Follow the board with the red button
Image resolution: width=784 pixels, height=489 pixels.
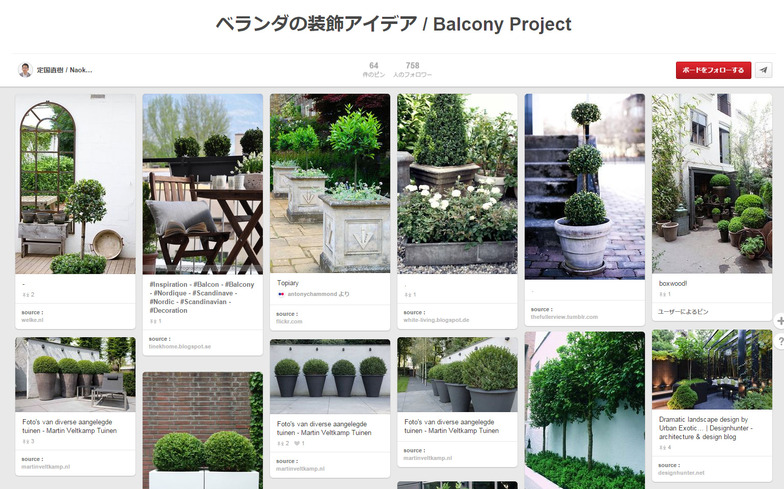pos(713,70)
